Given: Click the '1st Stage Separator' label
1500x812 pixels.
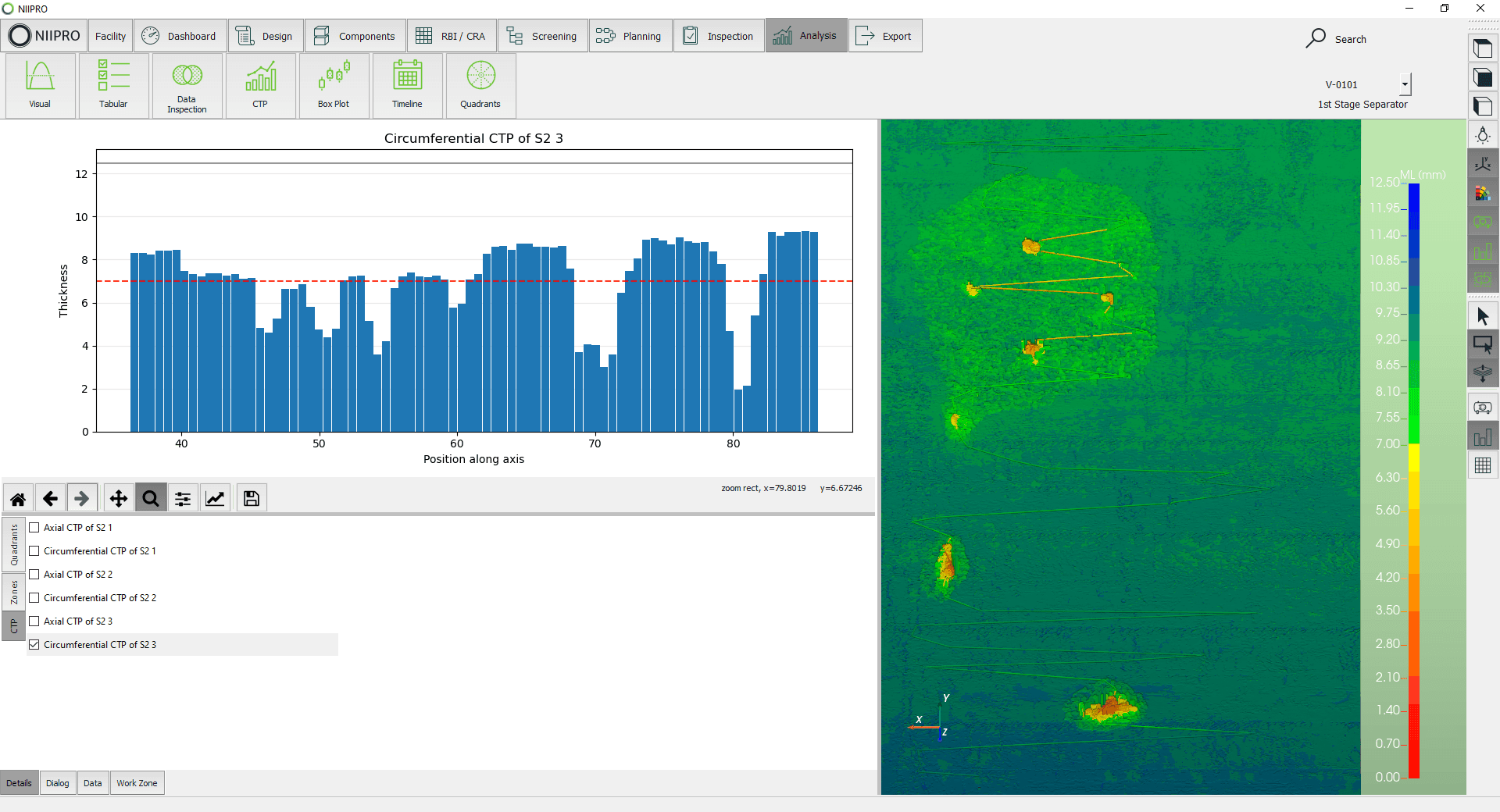Looking at the screenshot, I should click(1362, 105).
